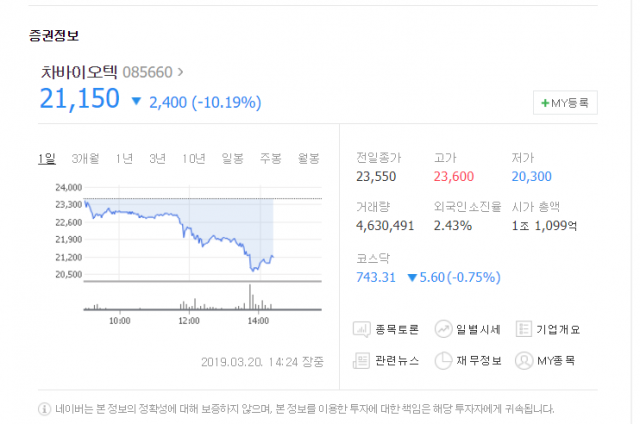Click the 14:00 volume spike bar
The image size is (640, 424).
pos(250,297)
